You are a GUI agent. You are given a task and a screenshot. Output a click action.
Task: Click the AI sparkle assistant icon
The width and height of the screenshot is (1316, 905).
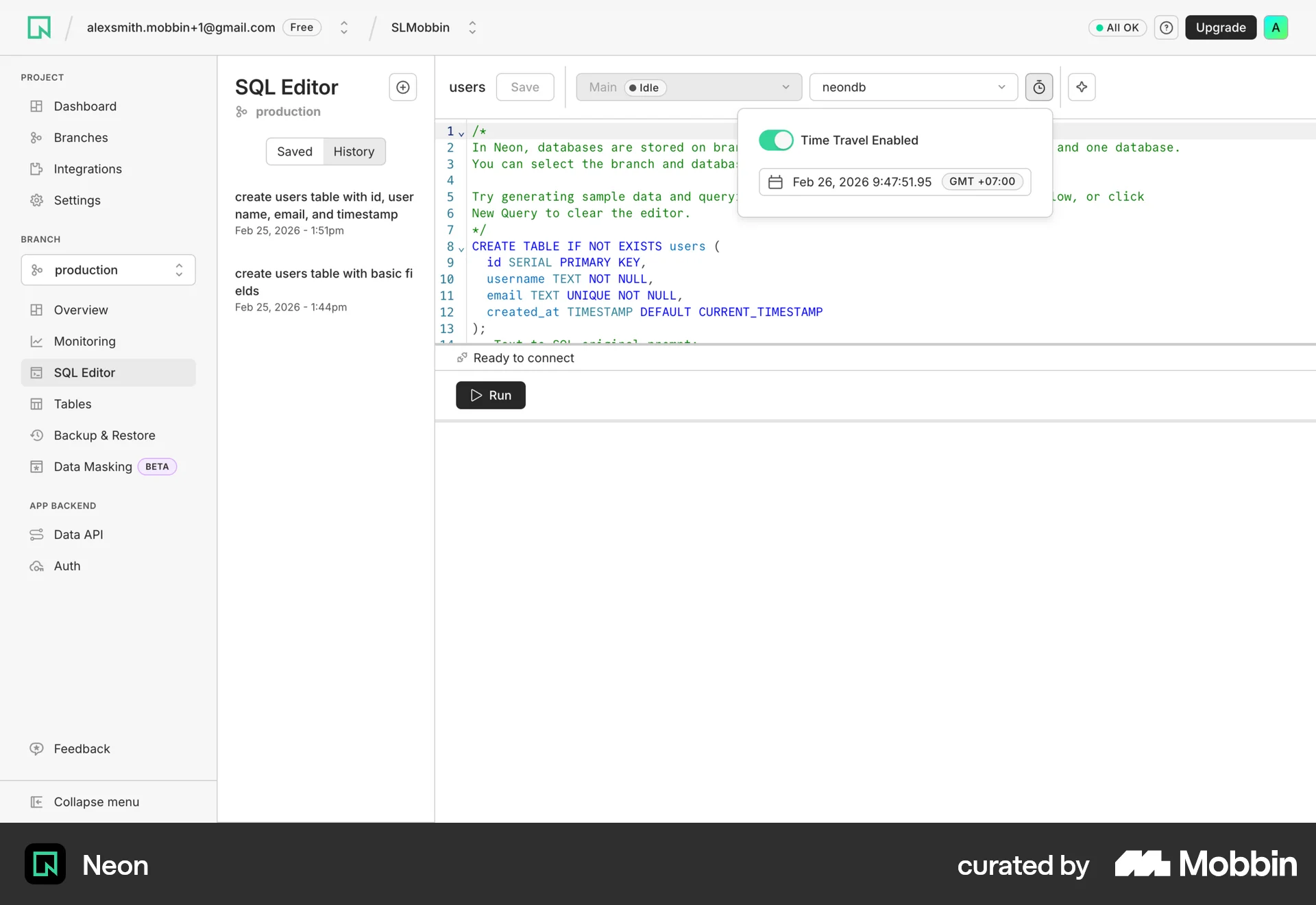pyautogui.click(x=1082, y=87)
